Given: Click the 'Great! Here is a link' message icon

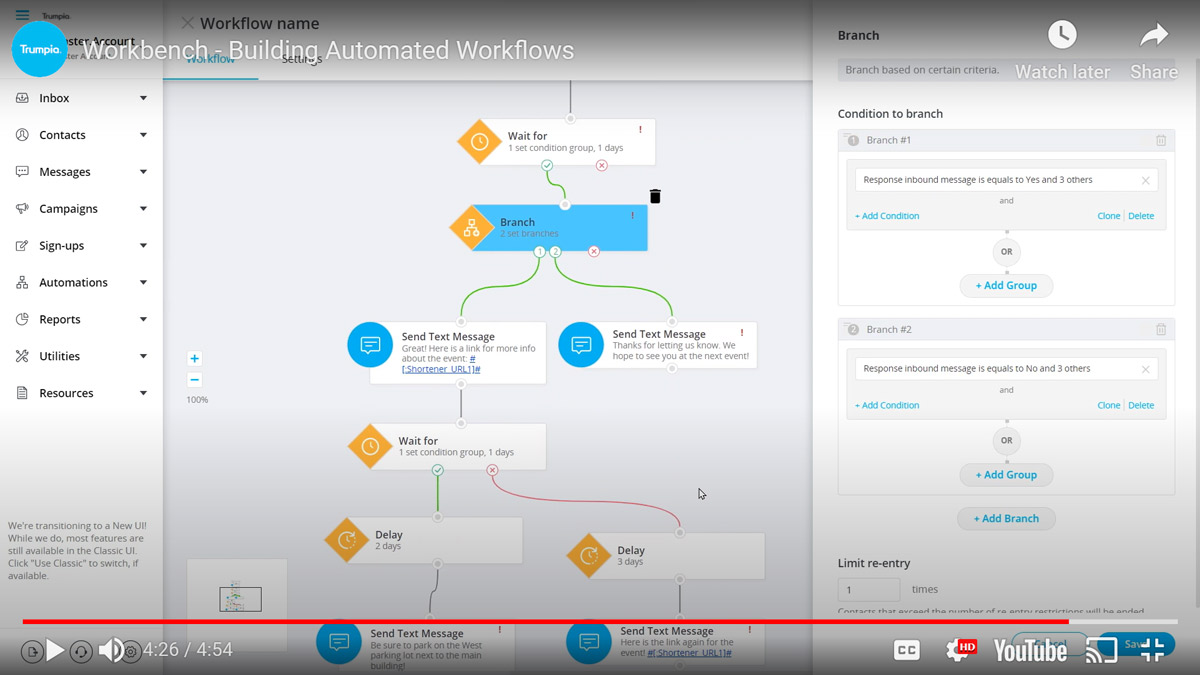Looking at the screenshot, I should 370,345.
